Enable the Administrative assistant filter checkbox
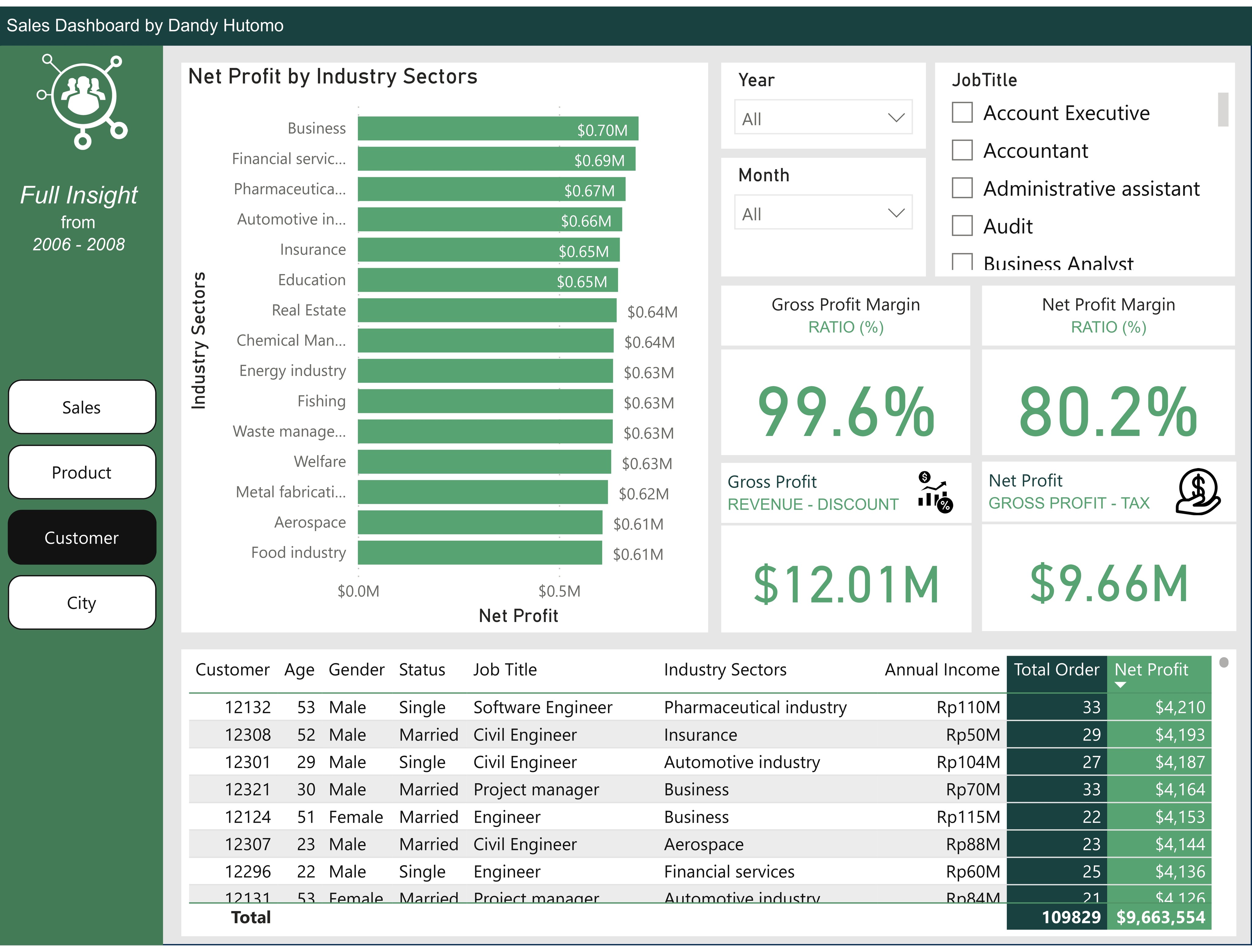 [962, 188]
